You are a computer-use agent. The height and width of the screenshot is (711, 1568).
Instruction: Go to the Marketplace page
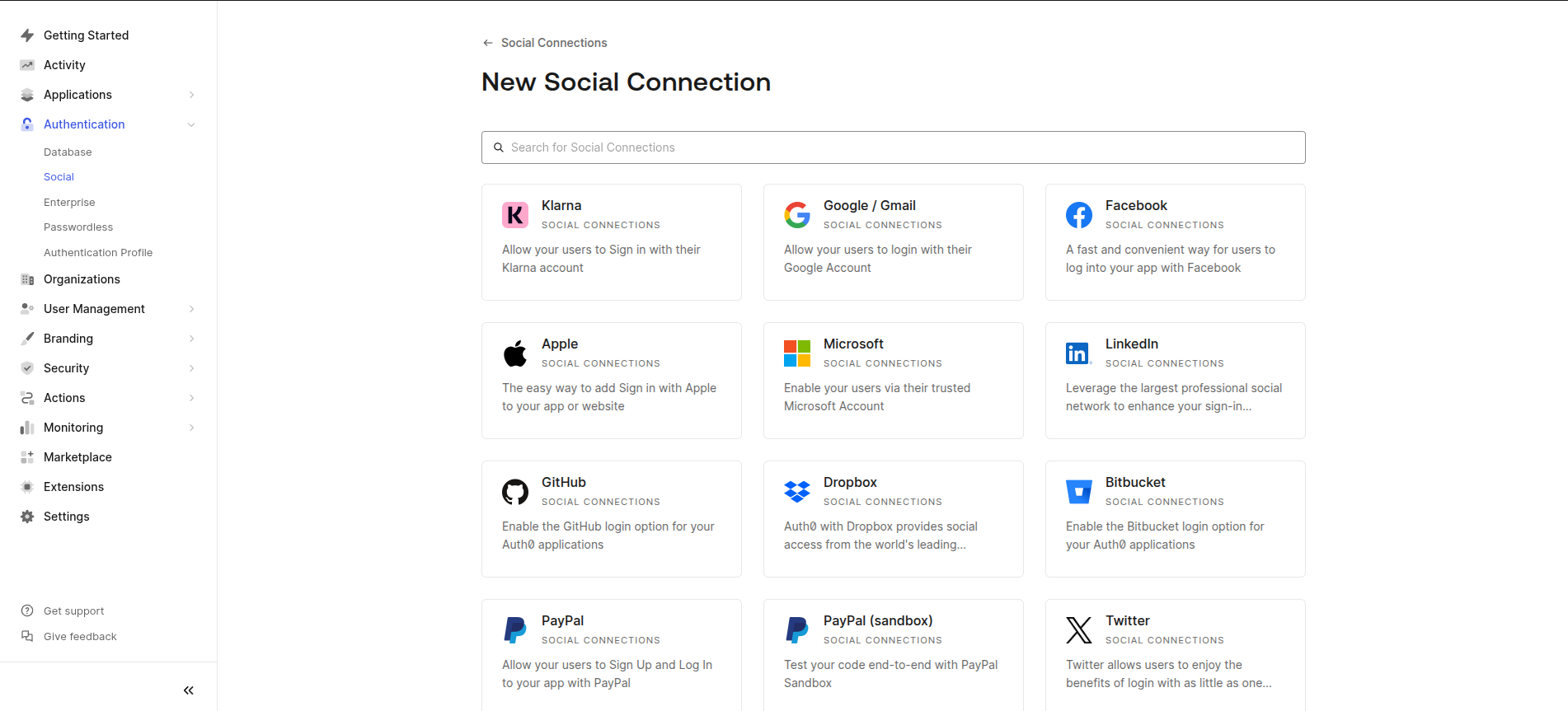coord(77,457)
